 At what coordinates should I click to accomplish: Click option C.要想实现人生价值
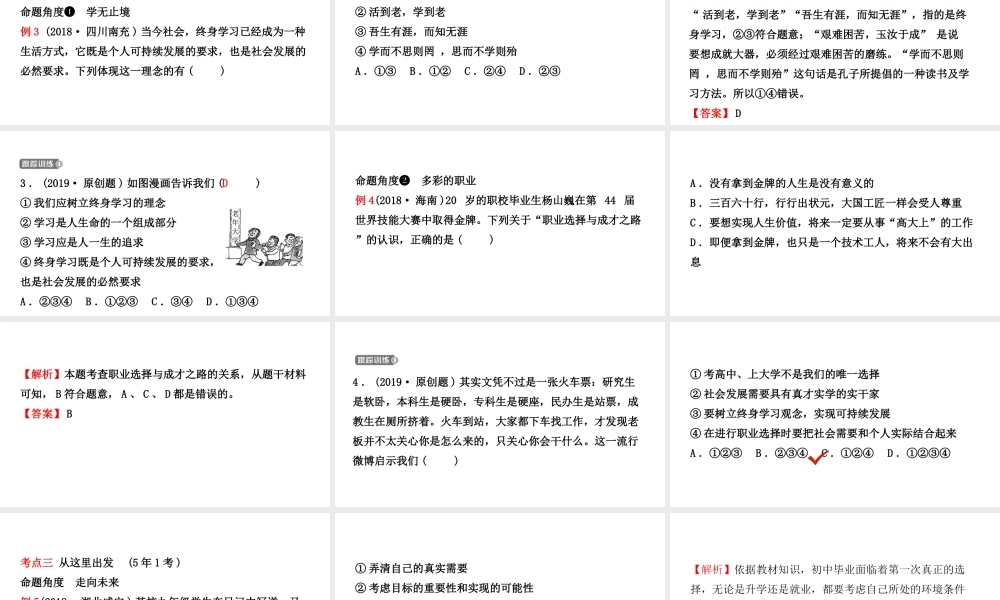(831, 223)
